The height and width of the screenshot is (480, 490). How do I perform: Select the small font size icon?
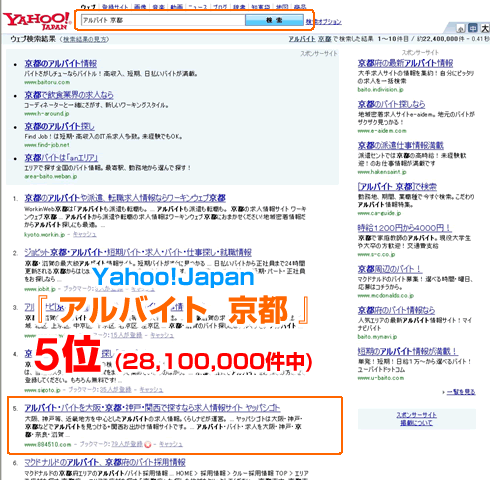click(x=460, y=29)
